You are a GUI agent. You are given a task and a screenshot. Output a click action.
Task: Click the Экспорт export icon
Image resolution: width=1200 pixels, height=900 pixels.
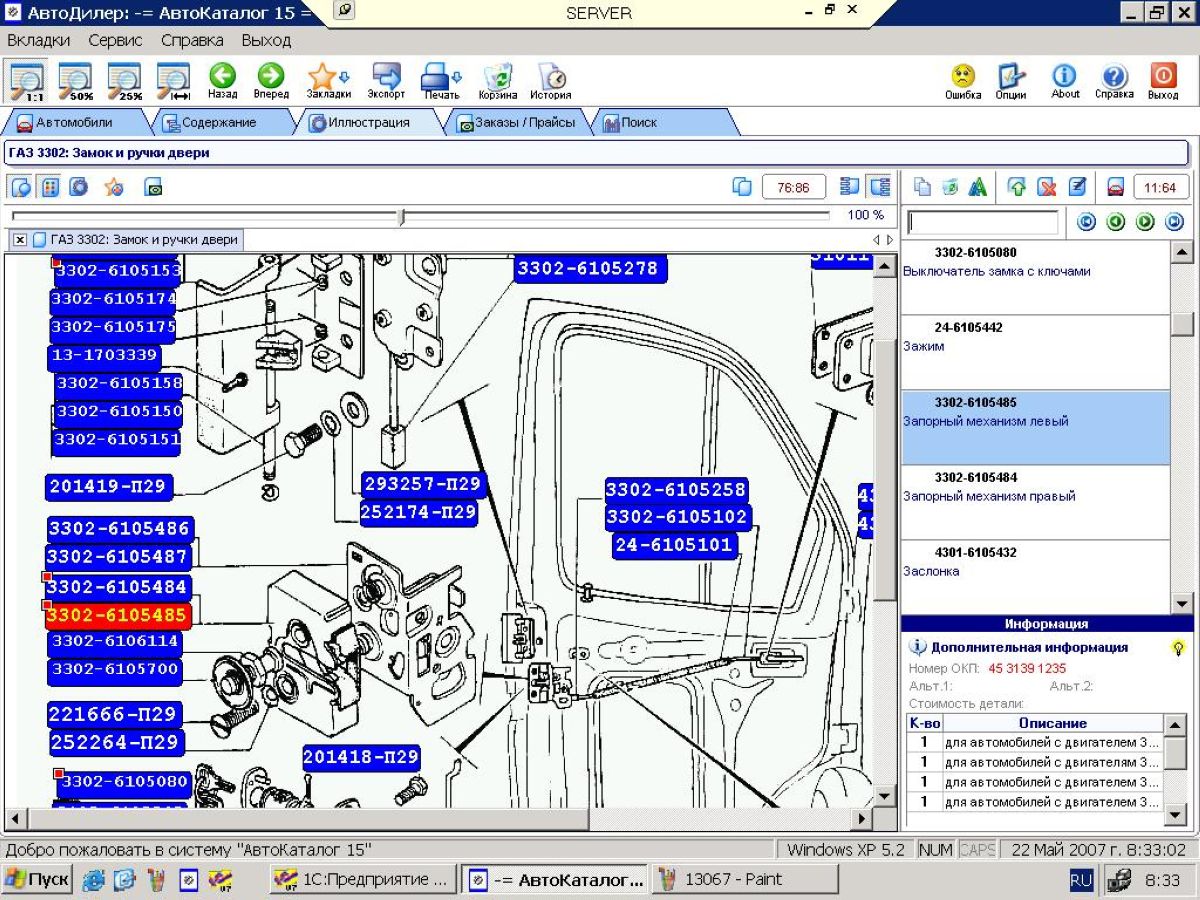click(386, 81)
